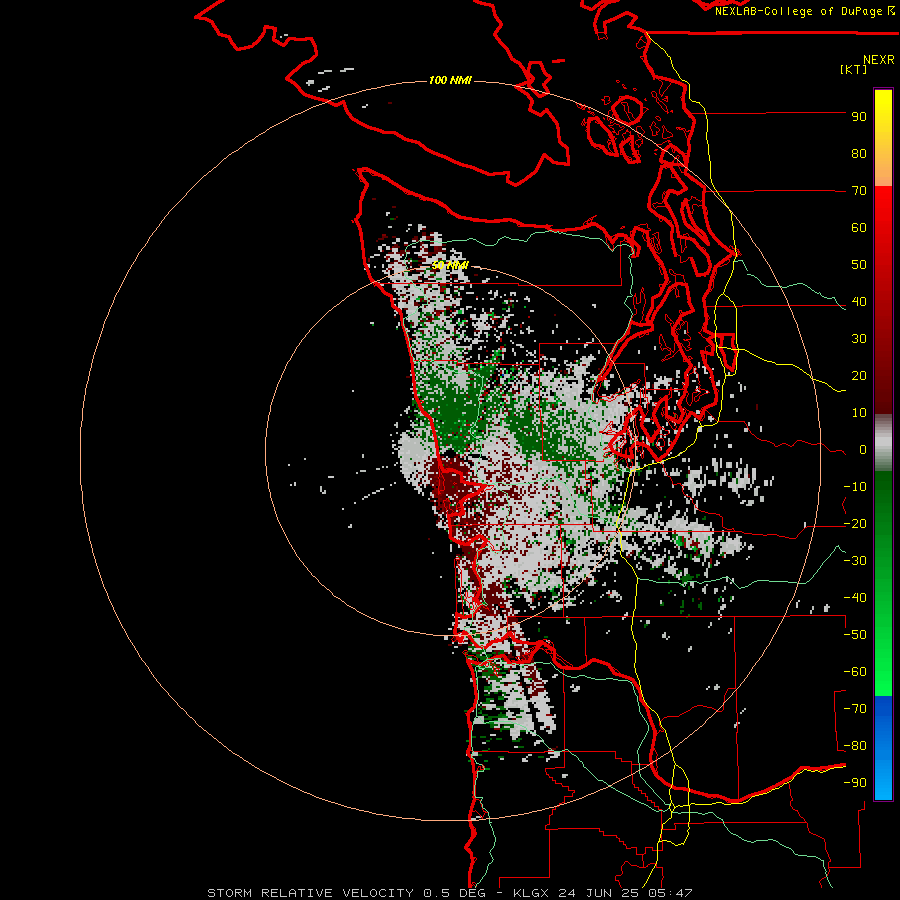Click the -70 value on velocity scale
Image resolution: width=900 pixels, height=900 pixels.
[855, 709]
